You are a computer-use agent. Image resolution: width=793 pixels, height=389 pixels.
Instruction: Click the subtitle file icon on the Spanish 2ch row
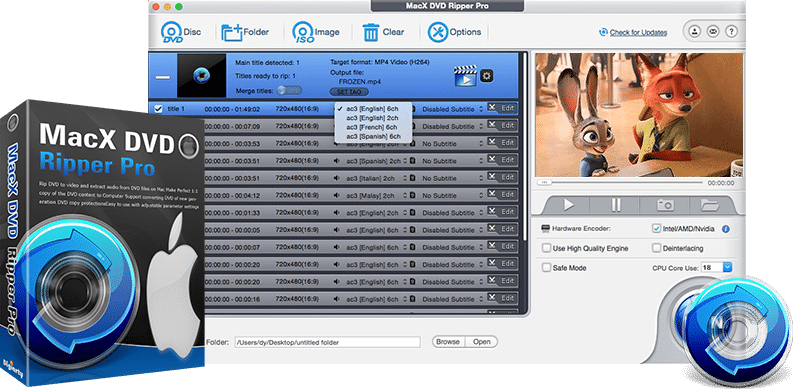(412, 161)
